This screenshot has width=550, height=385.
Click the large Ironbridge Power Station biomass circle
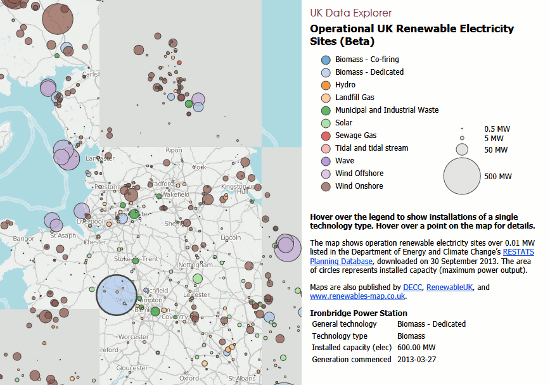point(116,295)
